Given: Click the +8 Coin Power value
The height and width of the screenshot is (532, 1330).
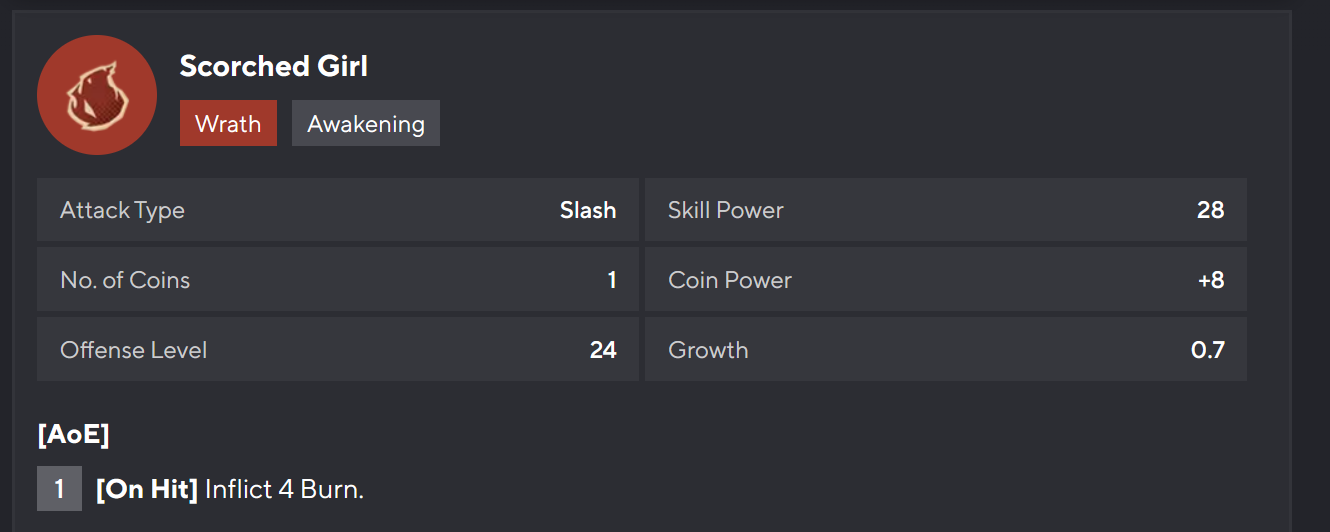Looking at the screenshot, I should (1210, 280).
